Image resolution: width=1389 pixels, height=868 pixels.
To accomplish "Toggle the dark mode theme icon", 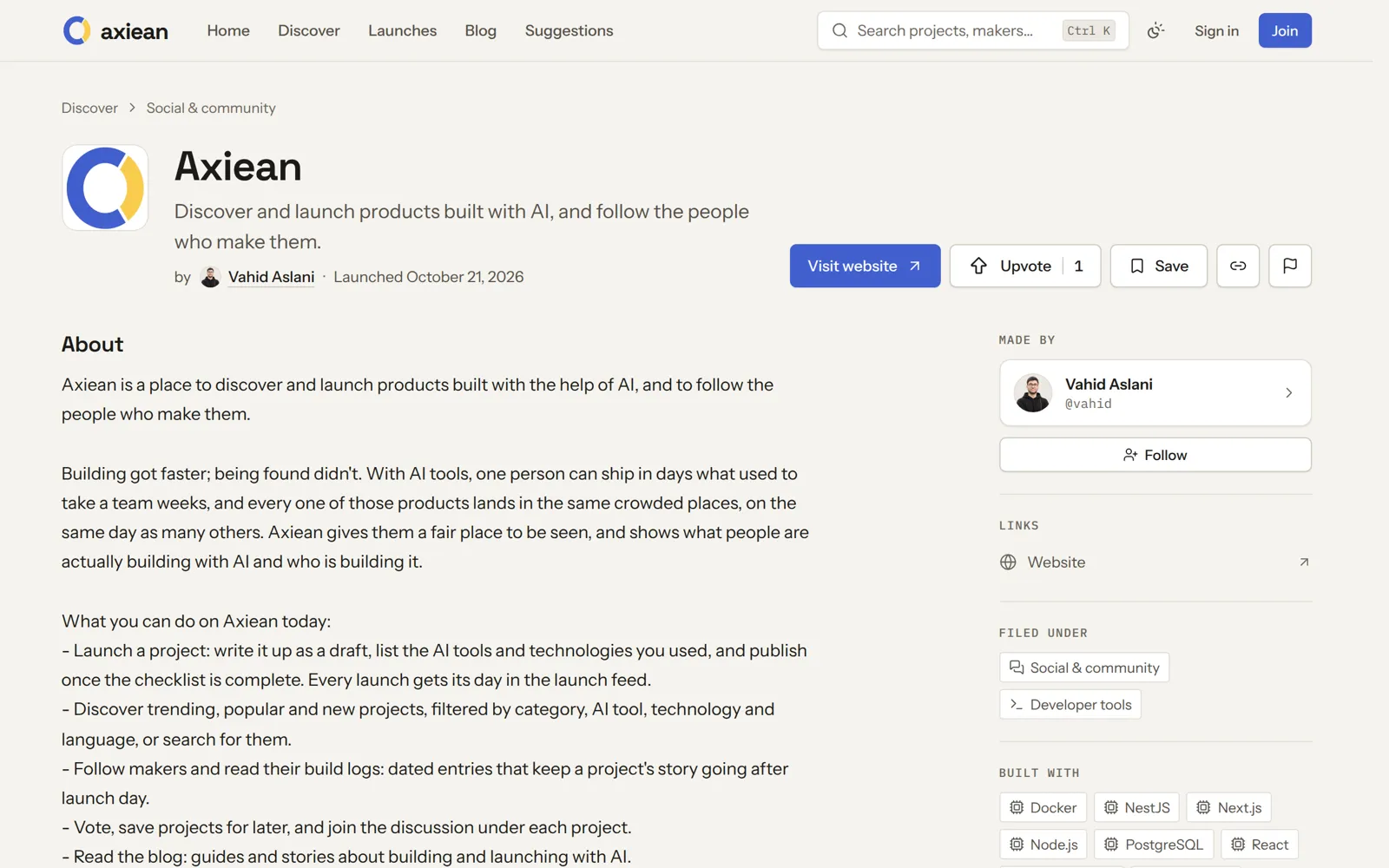I will click(1155, 30).
